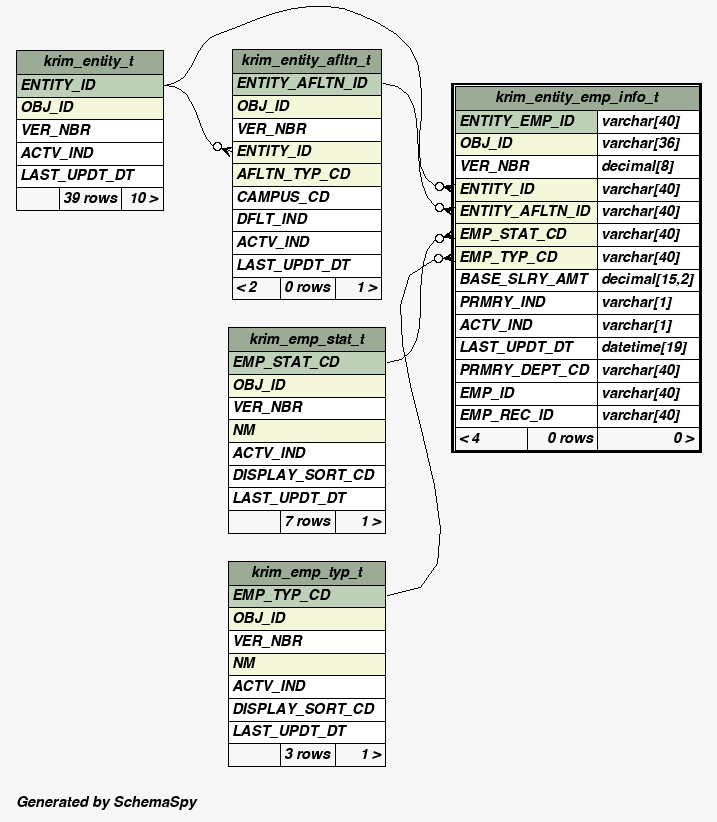Select the EMP_REC_ID column
The width and height of the screenshot is (717, 822).
526,416
